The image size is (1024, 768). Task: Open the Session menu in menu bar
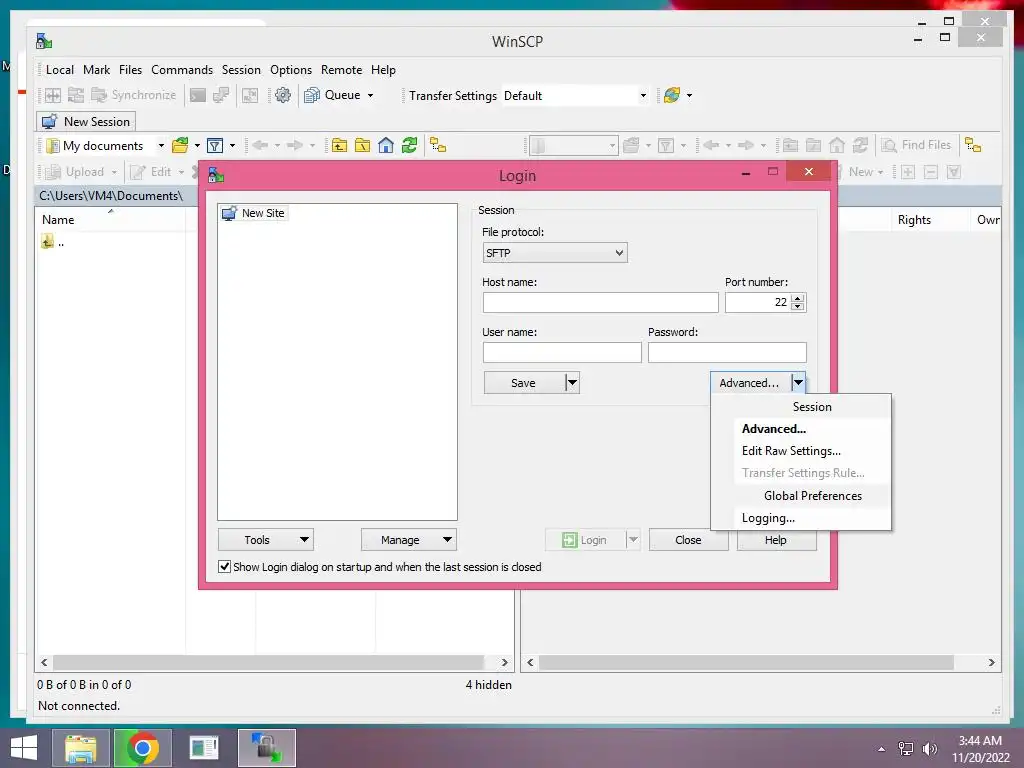pyautogui.click(x=241, y=70)
